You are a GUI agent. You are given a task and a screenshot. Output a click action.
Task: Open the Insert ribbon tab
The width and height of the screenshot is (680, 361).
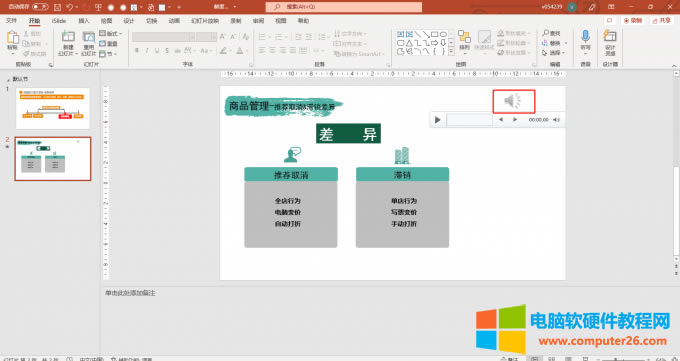(84, 21)
